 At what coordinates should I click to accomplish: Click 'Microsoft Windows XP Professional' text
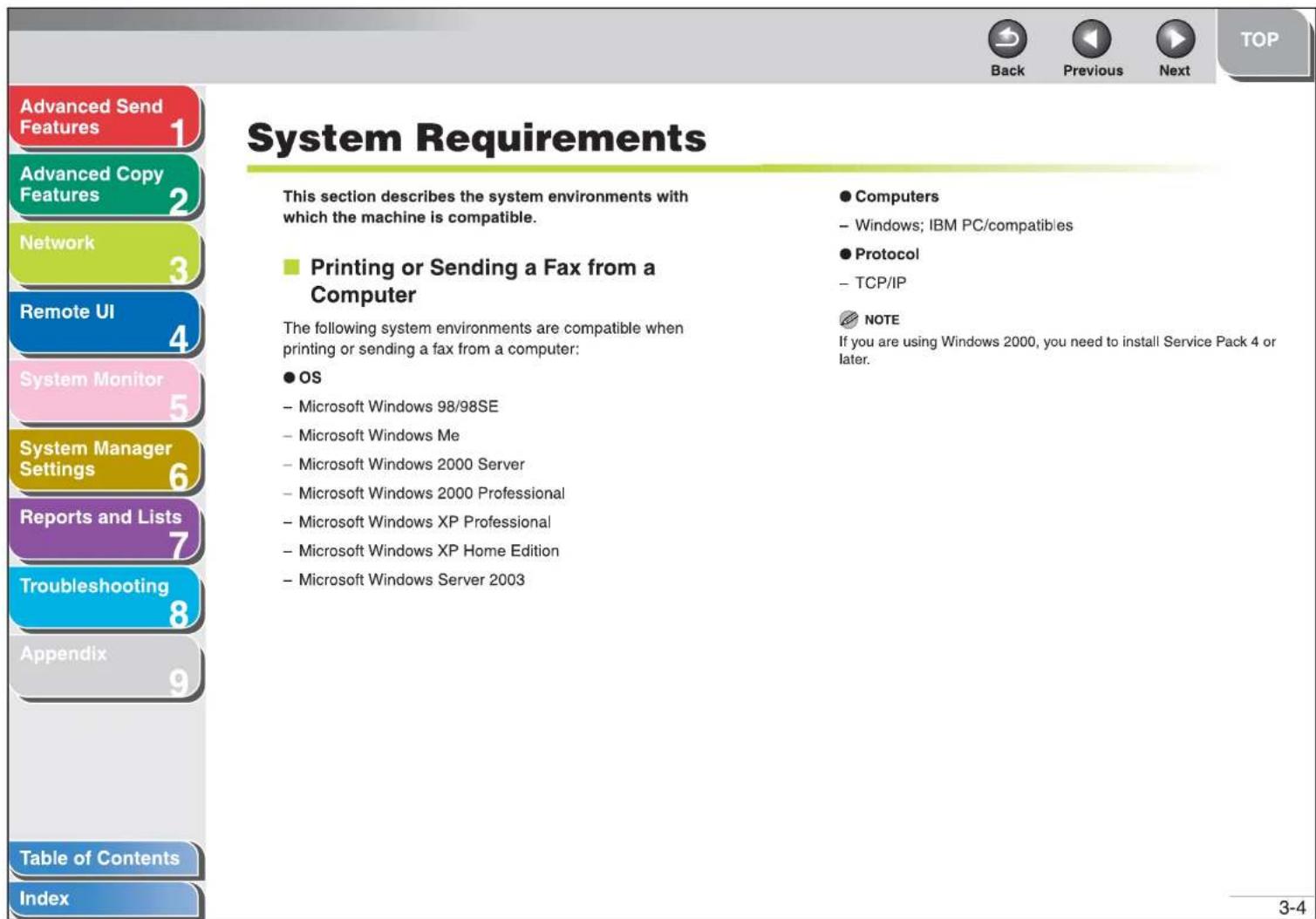click(x=425, y=521)
